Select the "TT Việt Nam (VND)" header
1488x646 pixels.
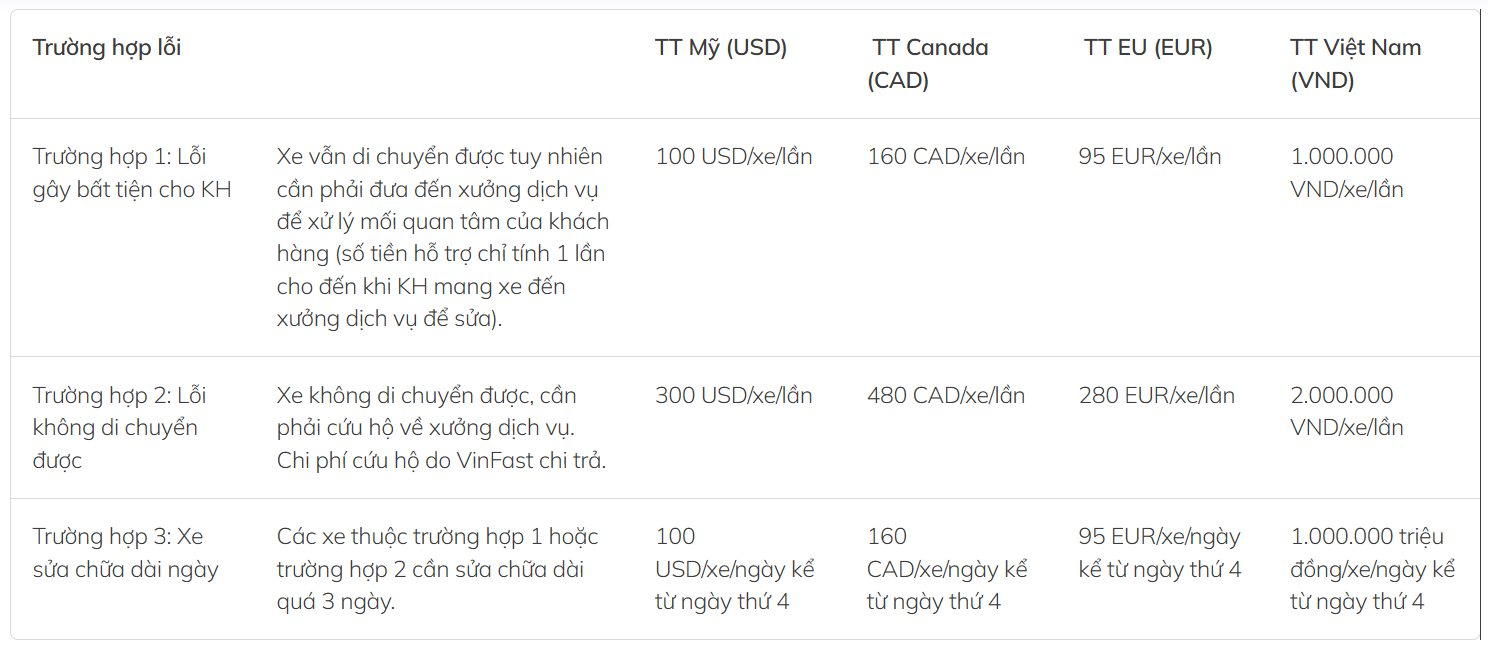[x=1355, y=64]
